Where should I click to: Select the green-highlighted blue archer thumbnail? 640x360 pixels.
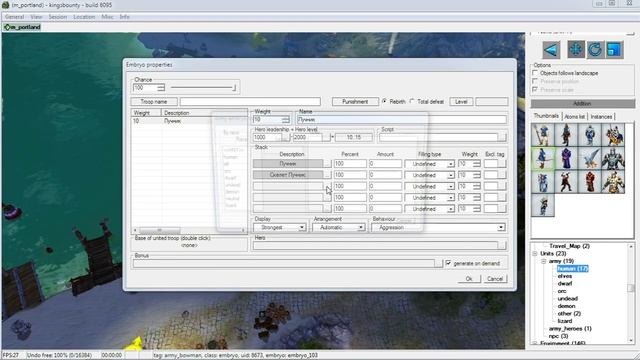click(x=542, y=158)
